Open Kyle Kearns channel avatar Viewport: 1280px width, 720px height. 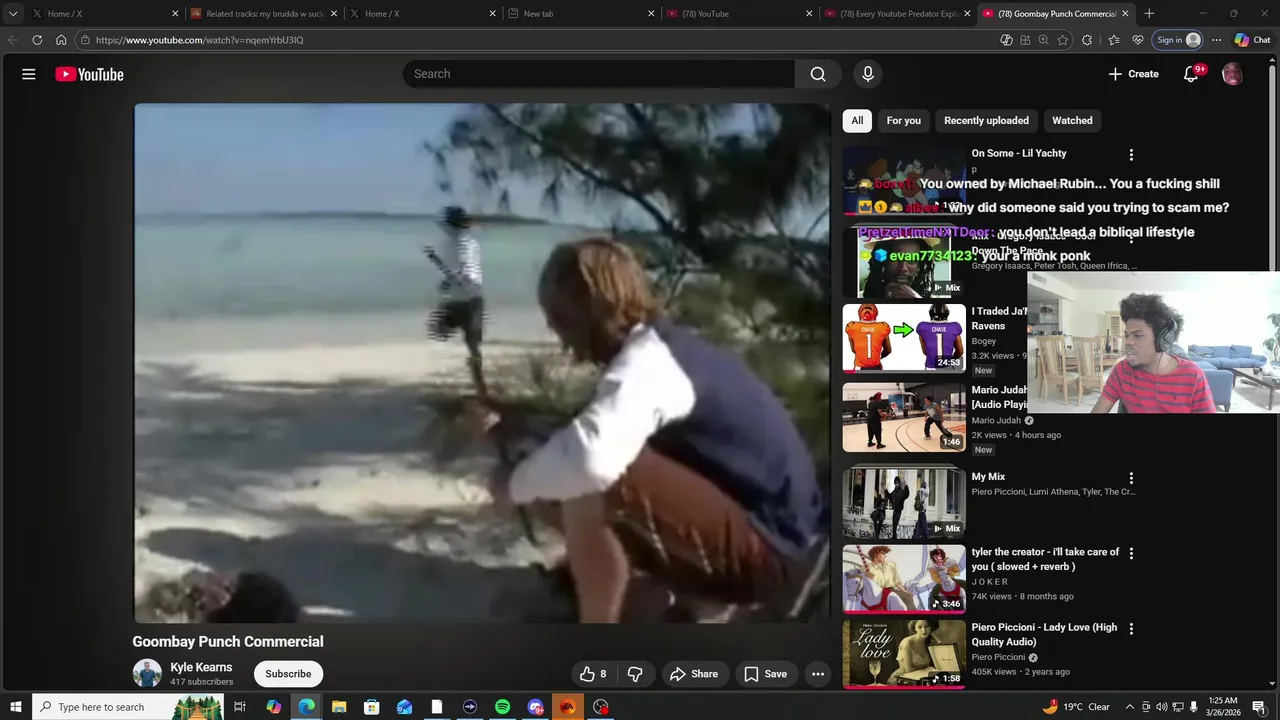[147, 673]
